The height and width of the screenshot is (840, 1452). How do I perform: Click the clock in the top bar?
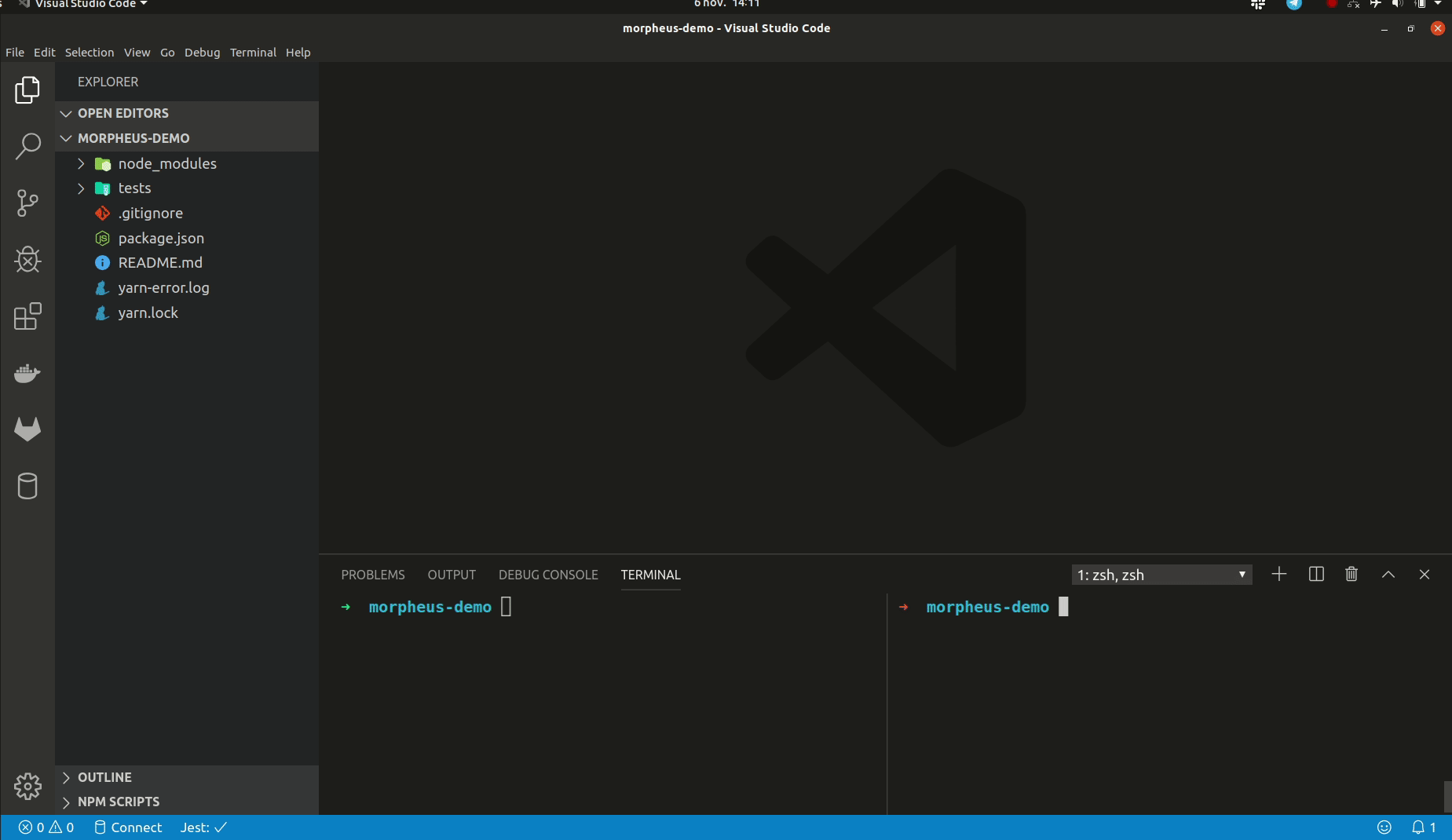pos(726,4)
